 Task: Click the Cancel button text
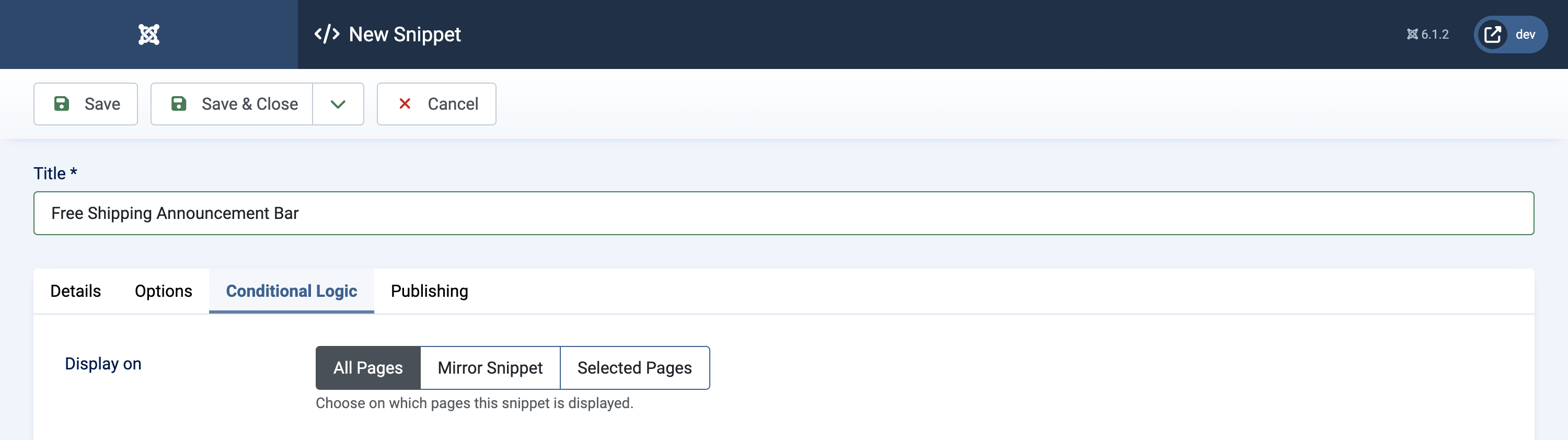453,104
